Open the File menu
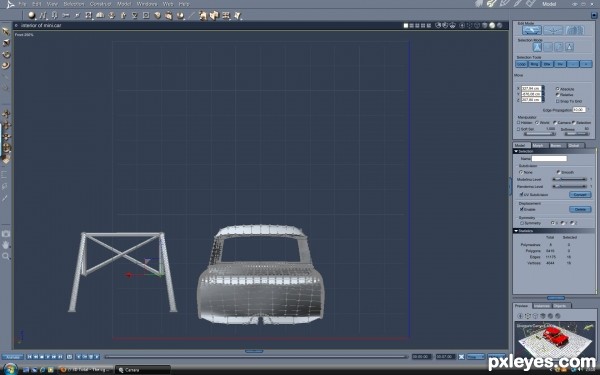The height and width of the screenshot is (375, 600). point(22,4)
